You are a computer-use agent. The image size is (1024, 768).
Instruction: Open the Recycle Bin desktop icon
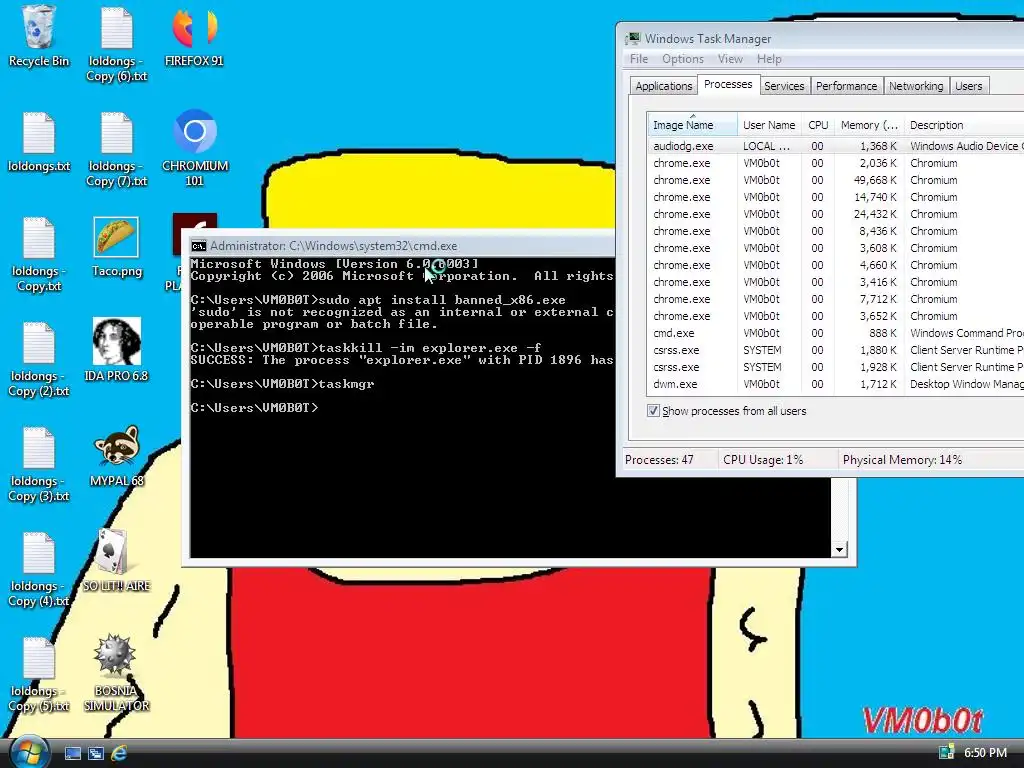[39, 36]
